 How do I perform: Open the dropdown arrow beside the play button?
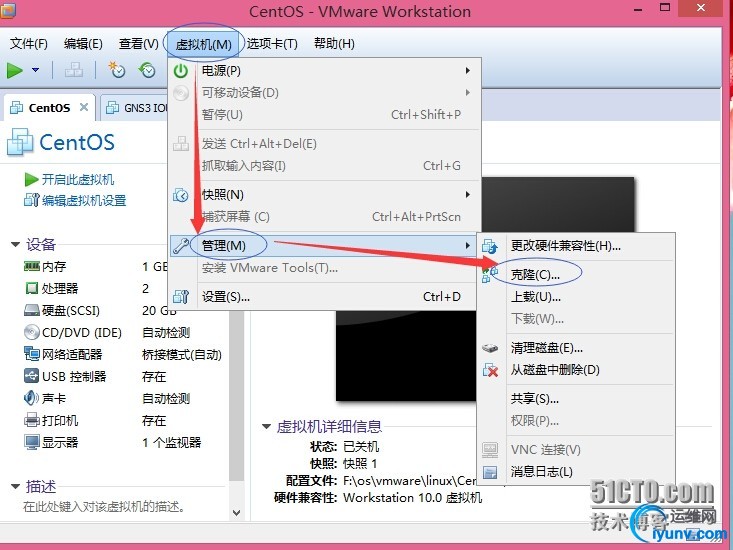[36, 71]
